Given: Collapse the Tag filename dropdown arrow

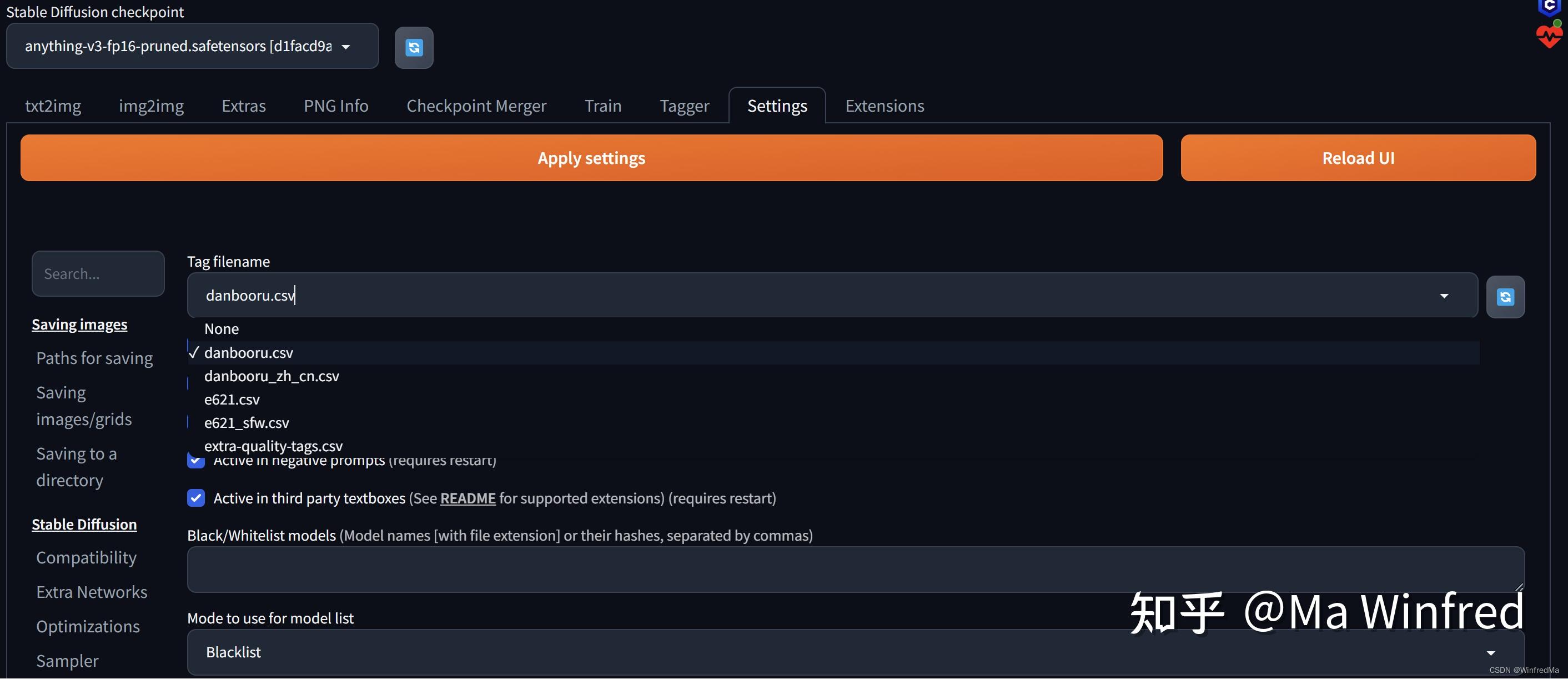Looking at the screenshot, I should coord(1444,296).
